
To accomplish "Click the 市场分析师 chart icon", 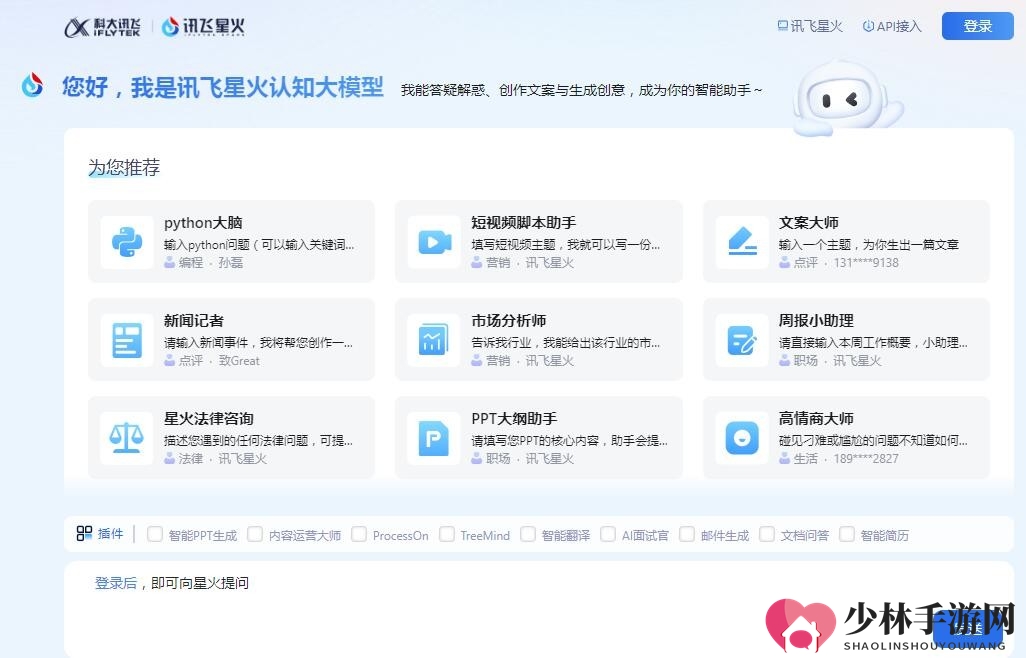I will [434, 340].
